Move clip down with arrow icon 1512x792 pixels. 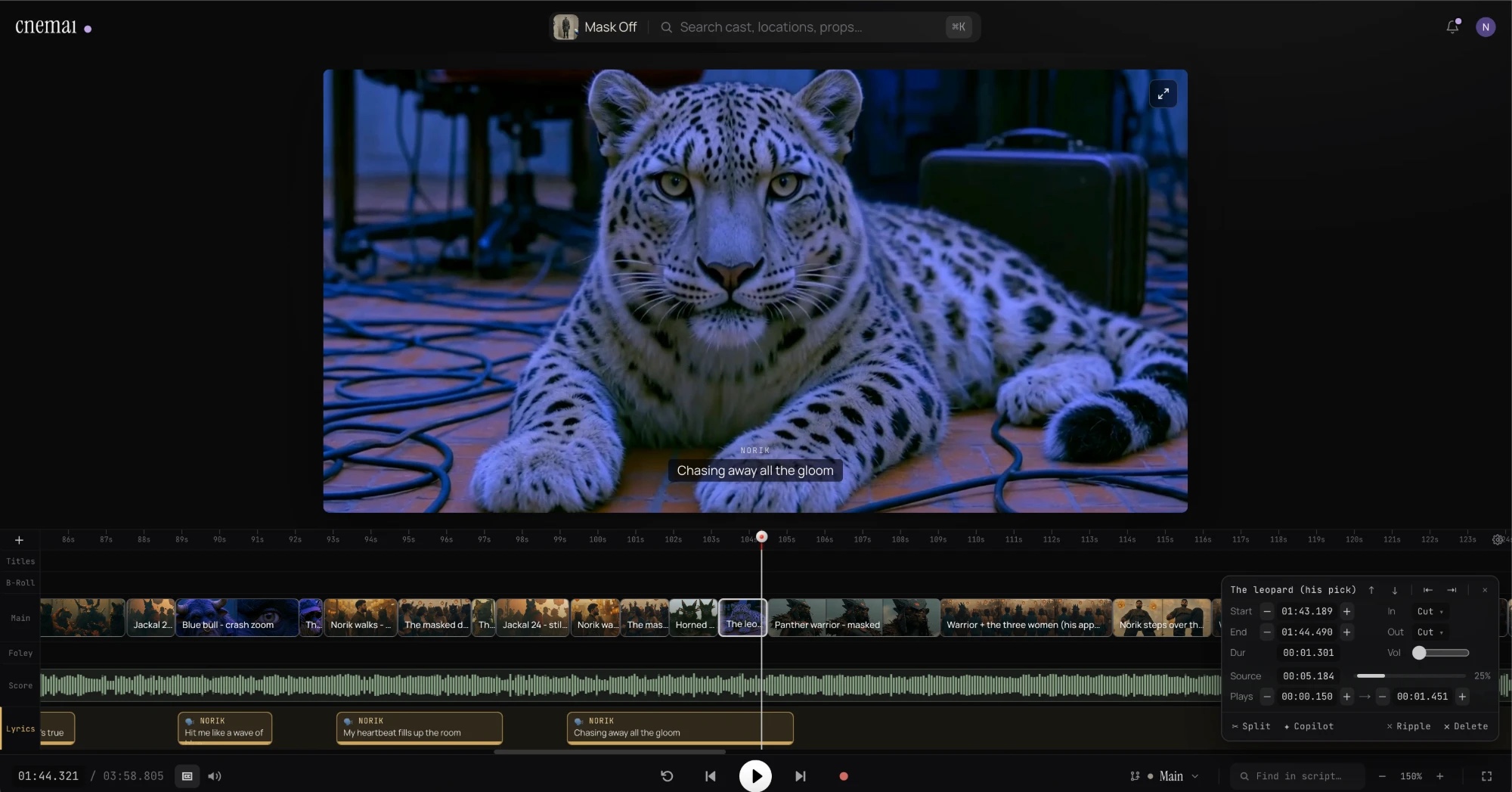point(1395,590)
